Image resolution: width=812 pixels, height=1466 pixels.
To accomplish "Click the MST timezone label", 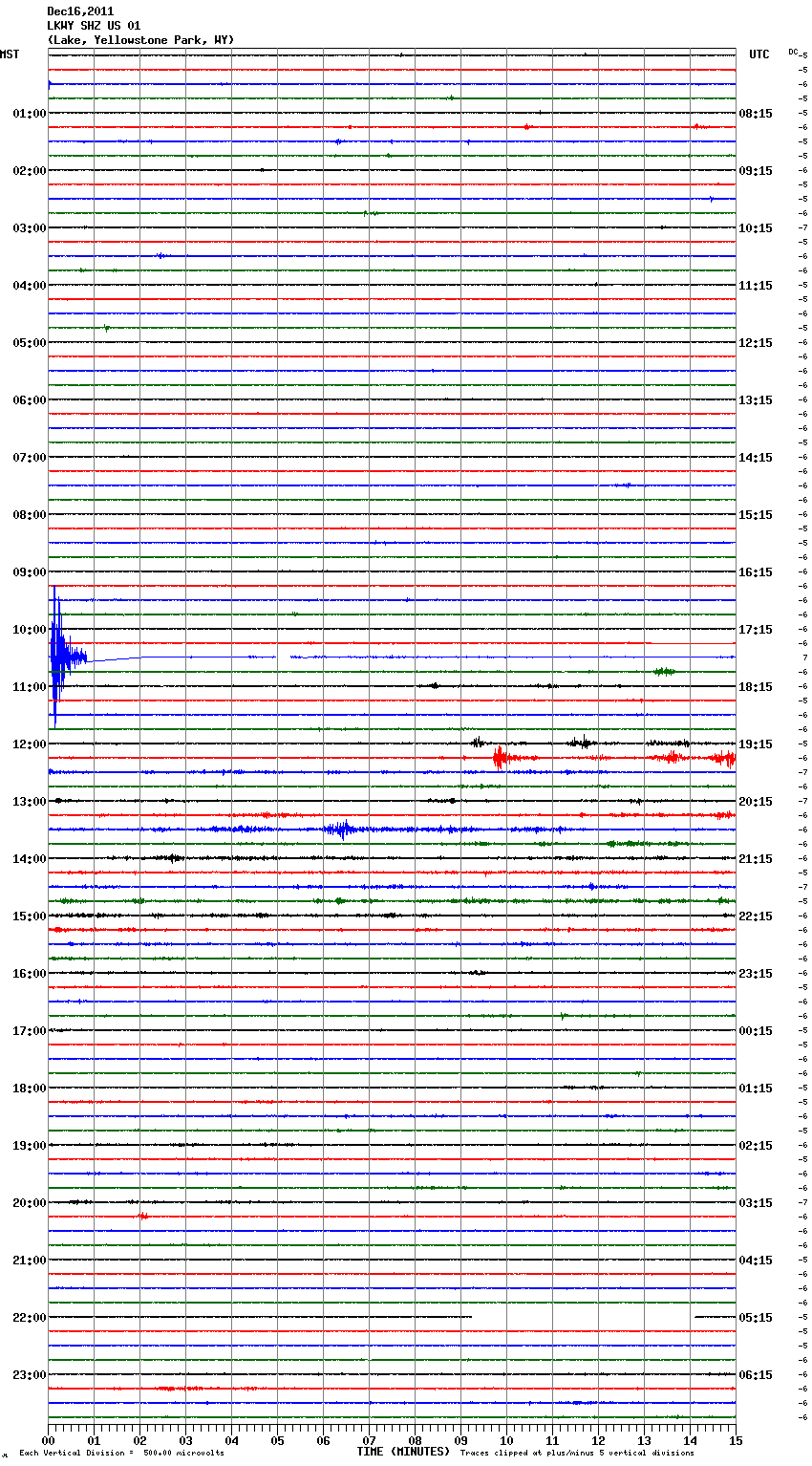I will coord(10,54).
